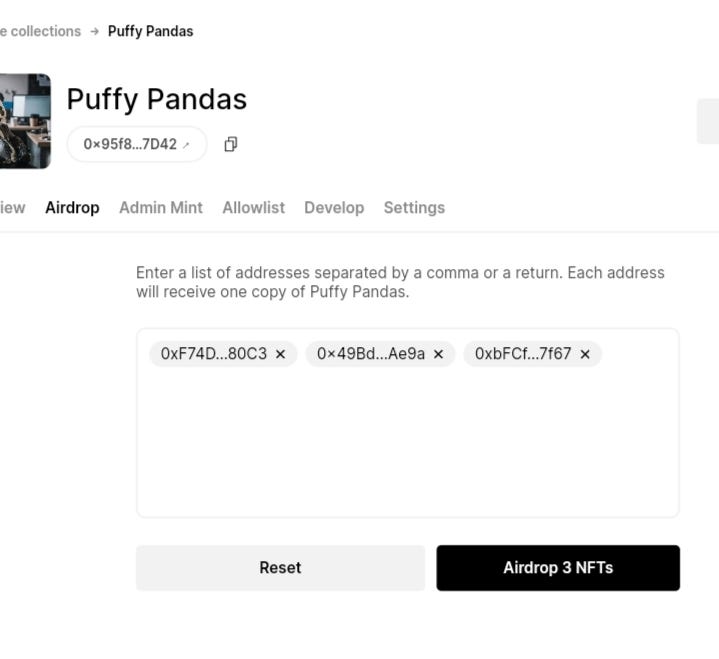Remove the 0xF74D...80C3 address chip
This screenshot has height=659, width=719.
[x=280, y=354]
